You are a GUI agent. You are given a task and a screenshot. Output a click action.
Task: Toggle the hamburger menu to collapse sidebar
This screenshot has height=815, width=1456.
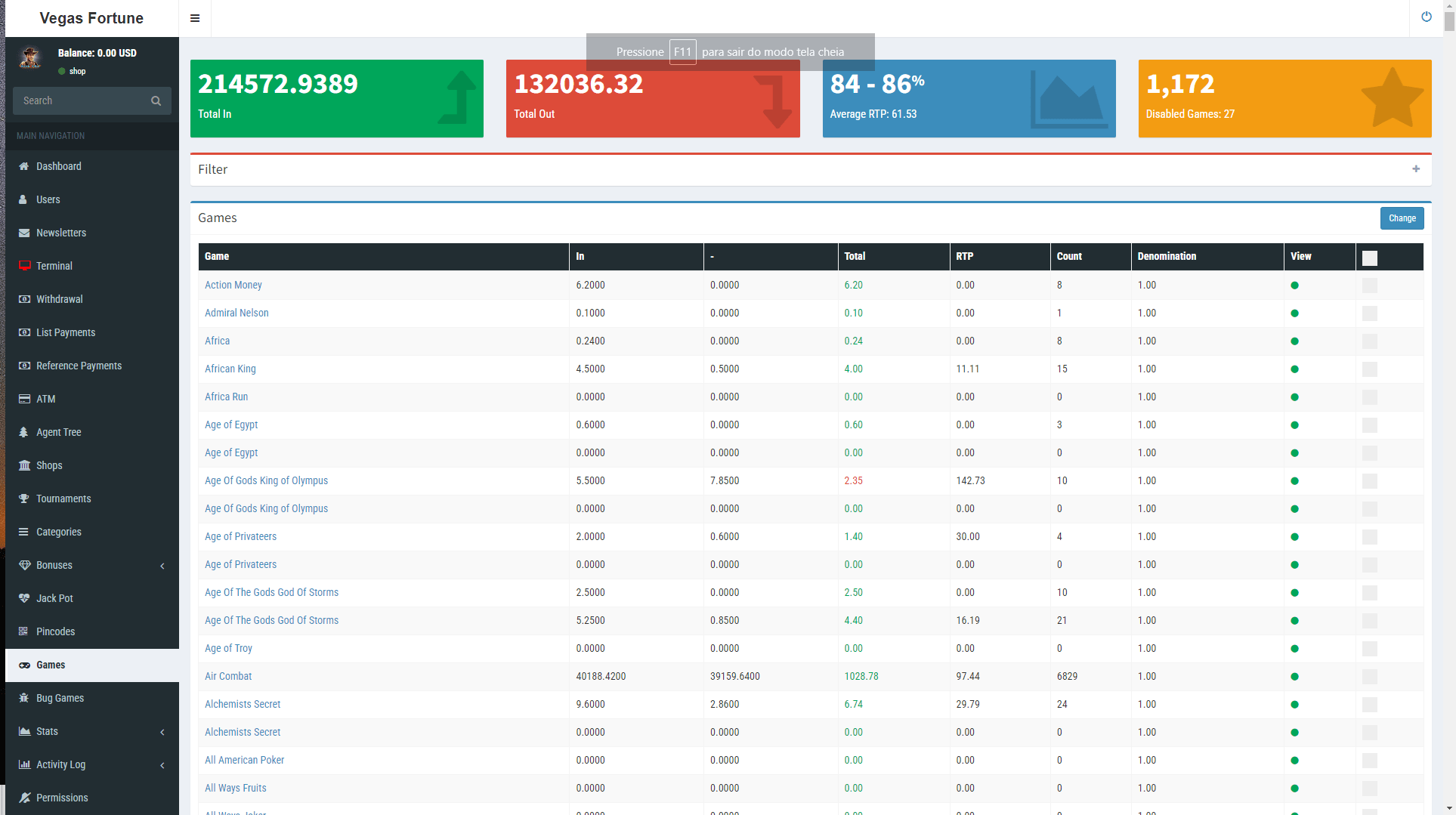[195, 18]
